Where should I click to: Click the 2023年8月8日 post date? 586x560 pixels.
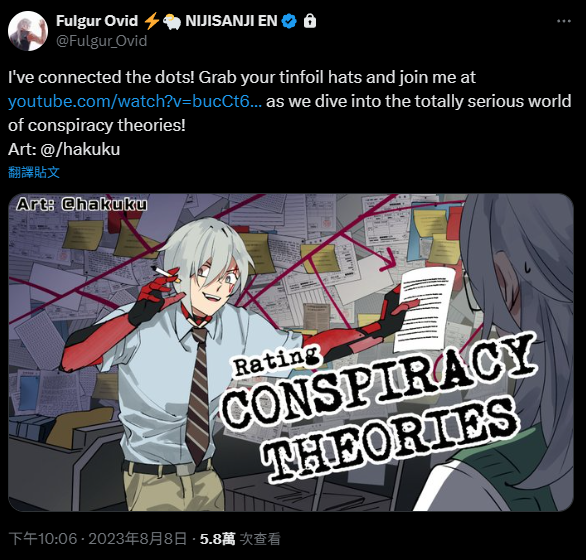[x=138, y=539]
